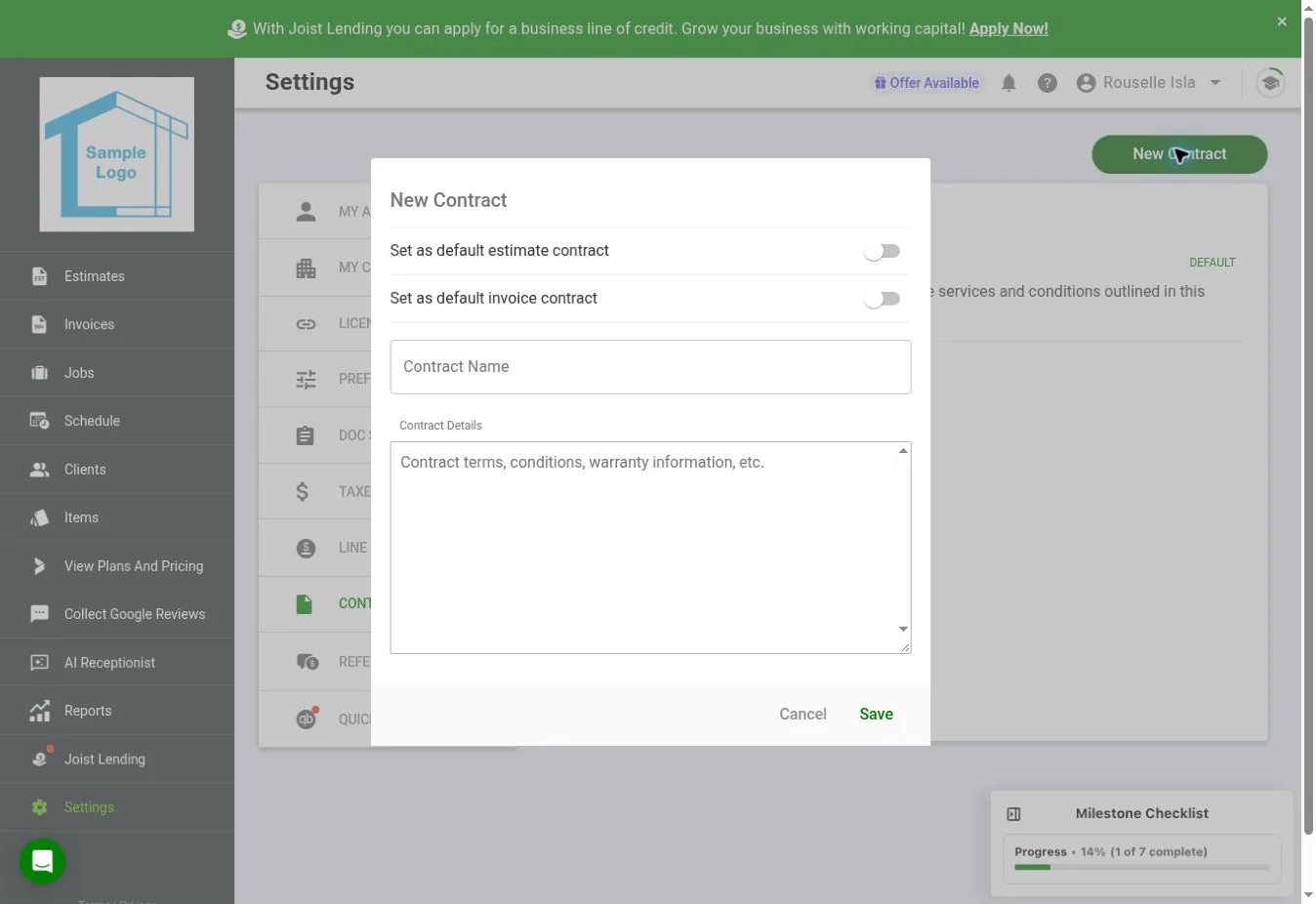Open the green chat support bubble
This screenshot has width=1316, height=904.
42,861
